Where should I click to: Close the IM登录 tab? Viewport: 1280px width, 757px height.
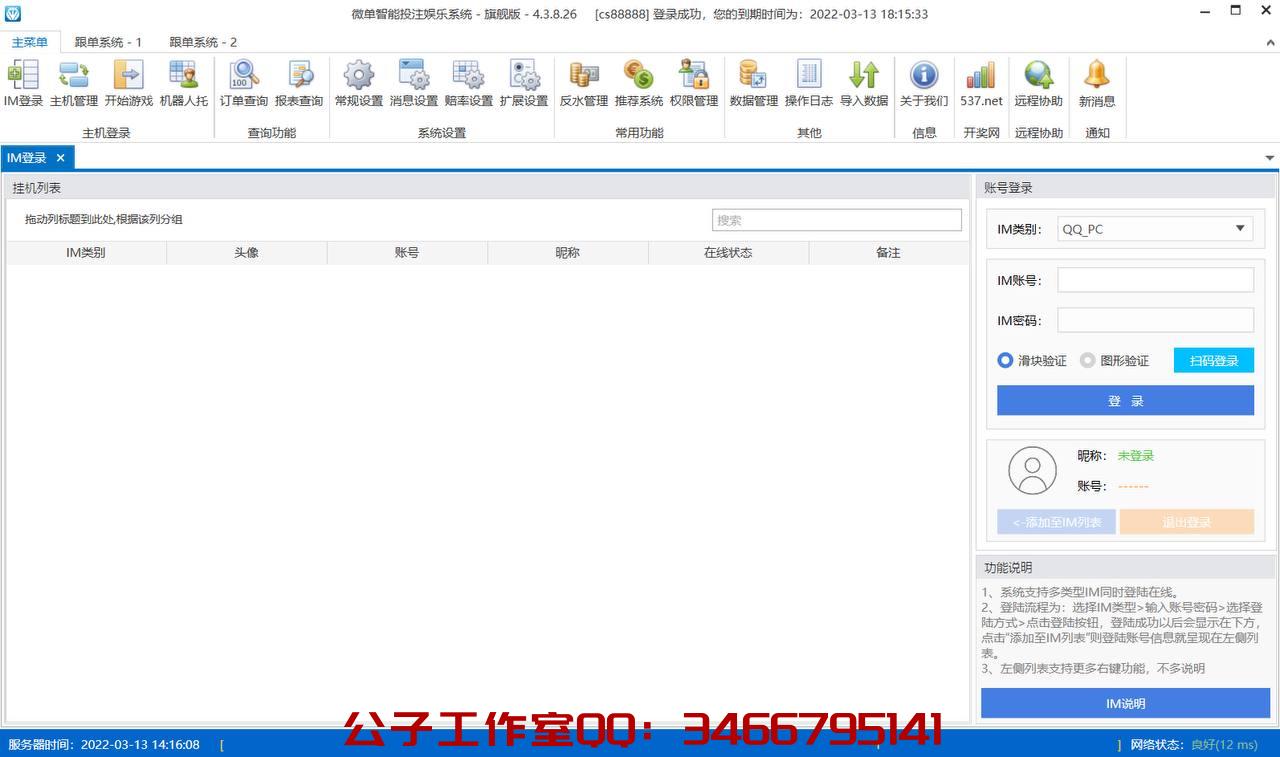[61, 158]
